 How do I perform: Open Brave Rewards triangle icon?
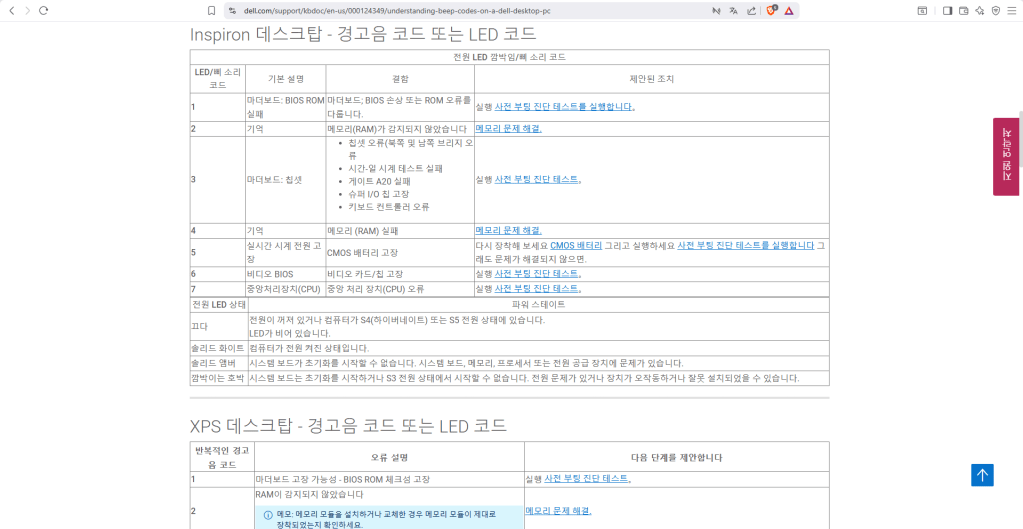tap(789, 10)
